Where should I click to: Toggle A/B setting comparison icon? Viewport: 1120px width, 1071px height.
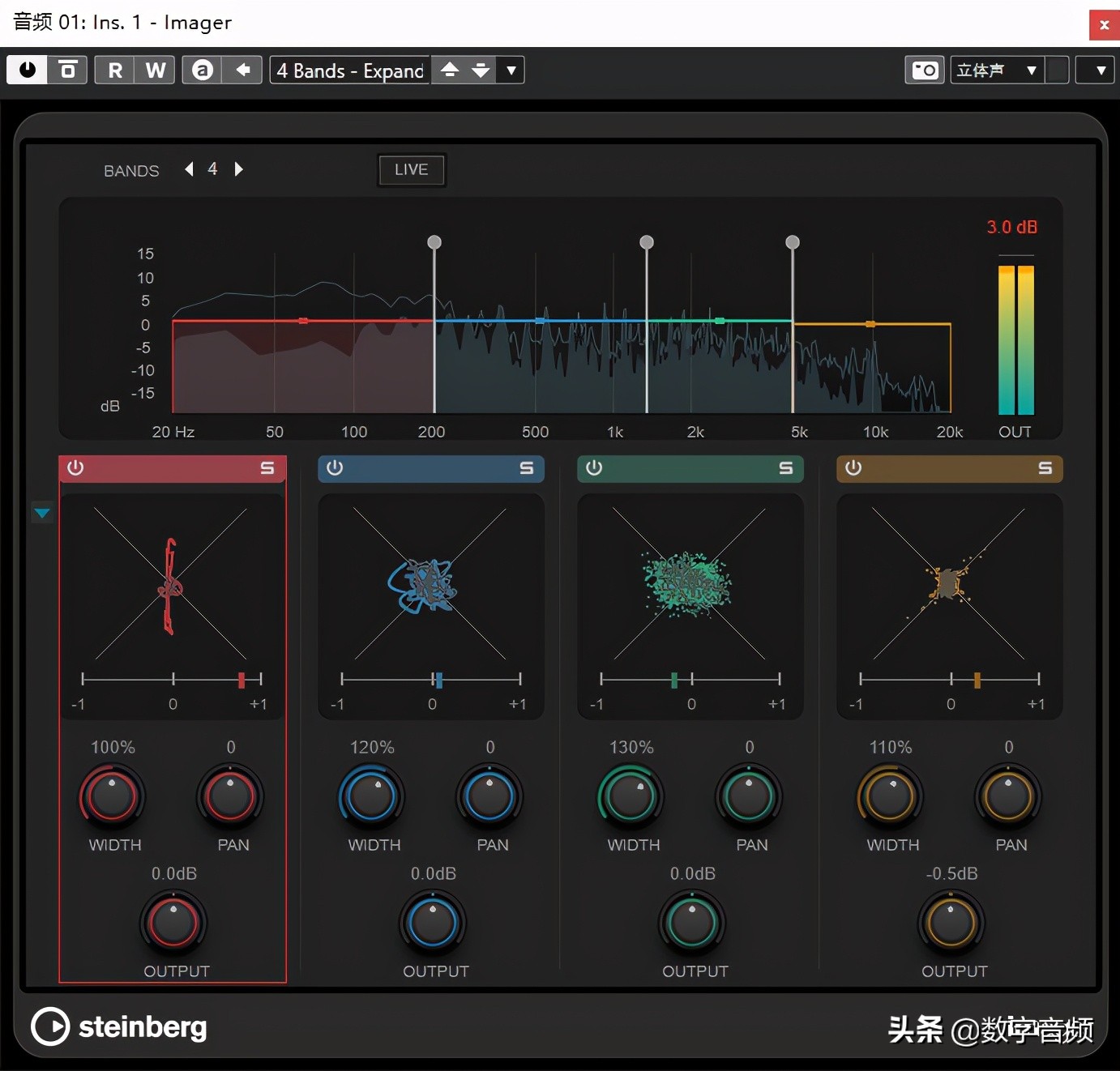pyautogui.click(x=202, y=70)
